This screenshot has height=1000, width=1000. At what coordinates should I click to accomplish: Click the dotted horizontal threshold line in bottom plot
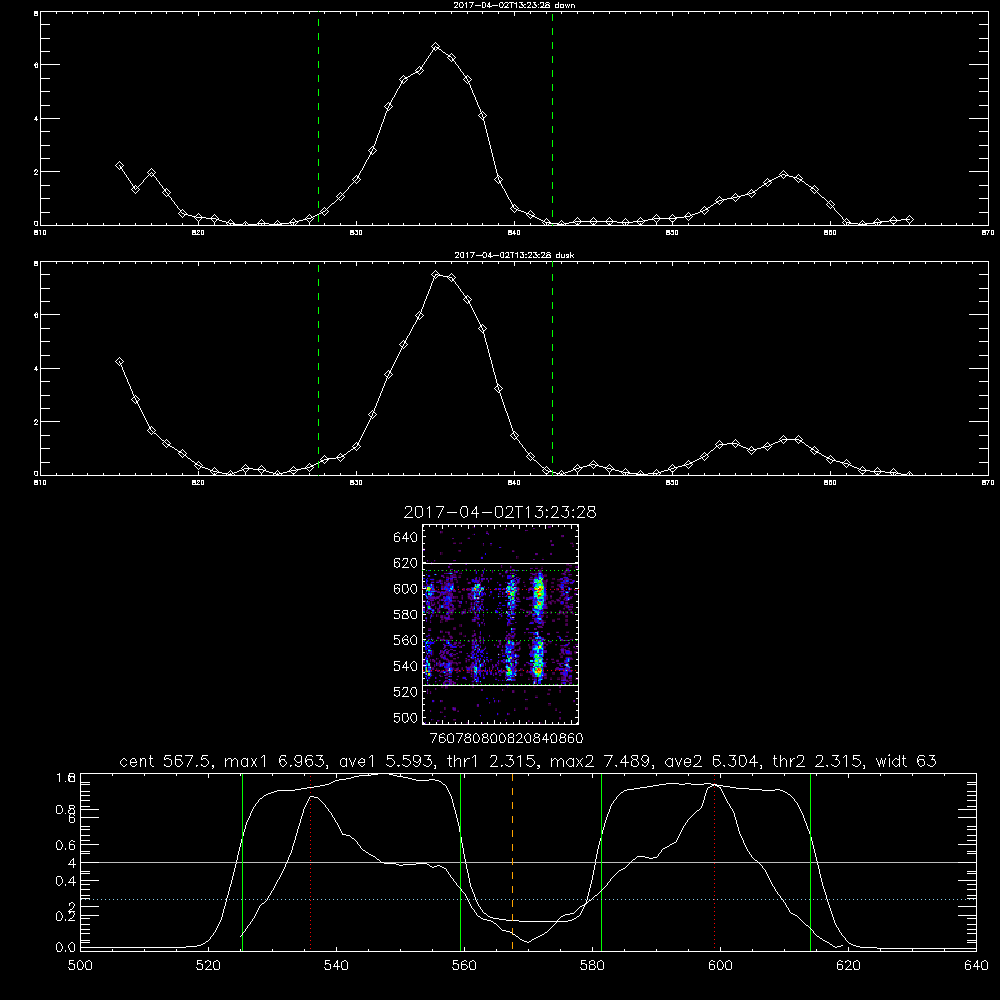(528, 899)
